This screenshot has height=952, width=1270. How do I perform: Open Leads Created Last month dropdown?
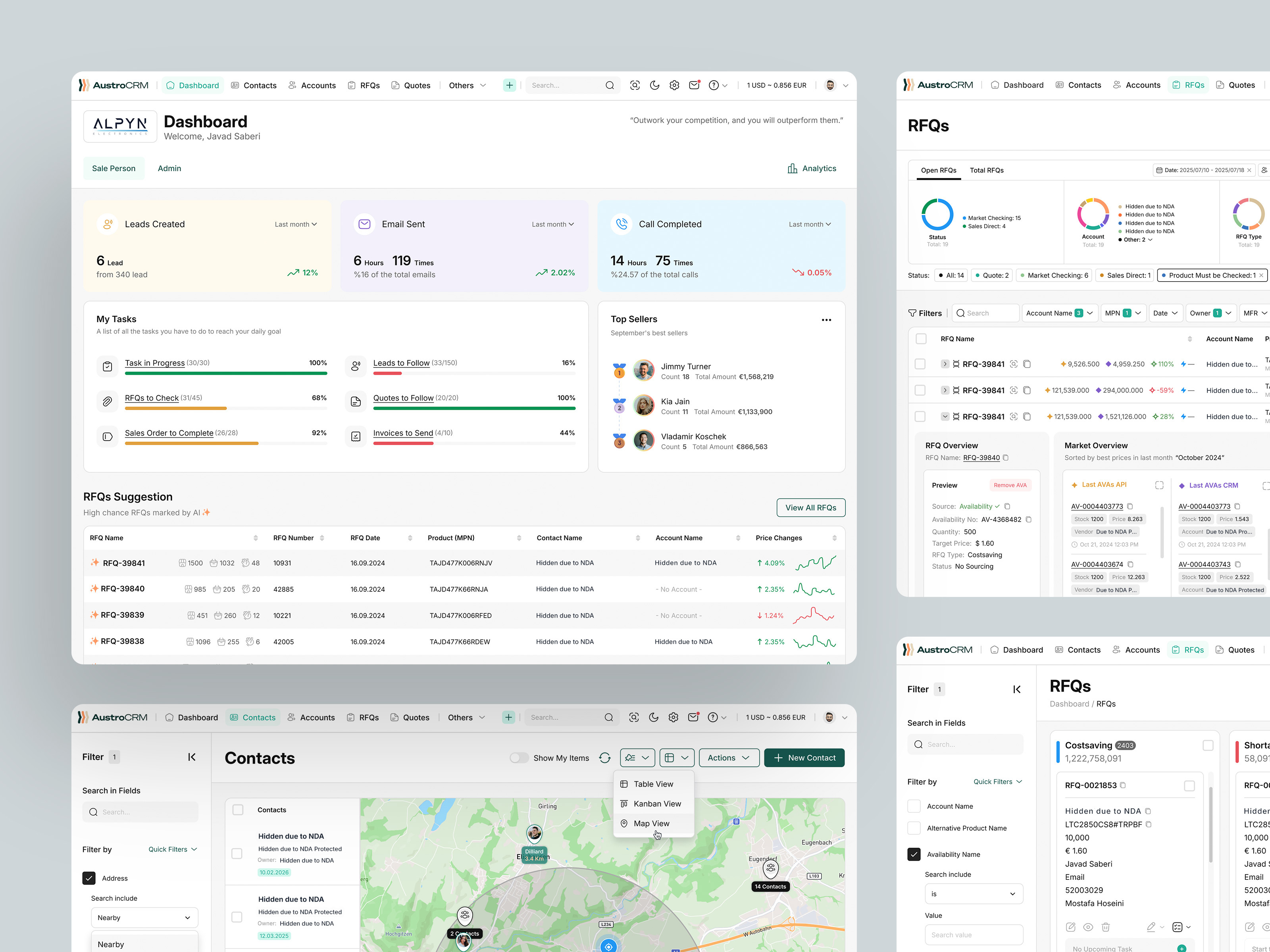[296, 225]
